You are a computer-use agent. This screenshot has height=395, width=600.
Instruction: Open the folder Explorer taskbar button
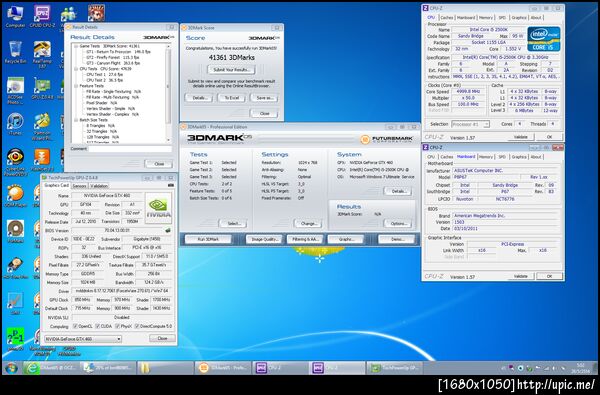[165, 368]
